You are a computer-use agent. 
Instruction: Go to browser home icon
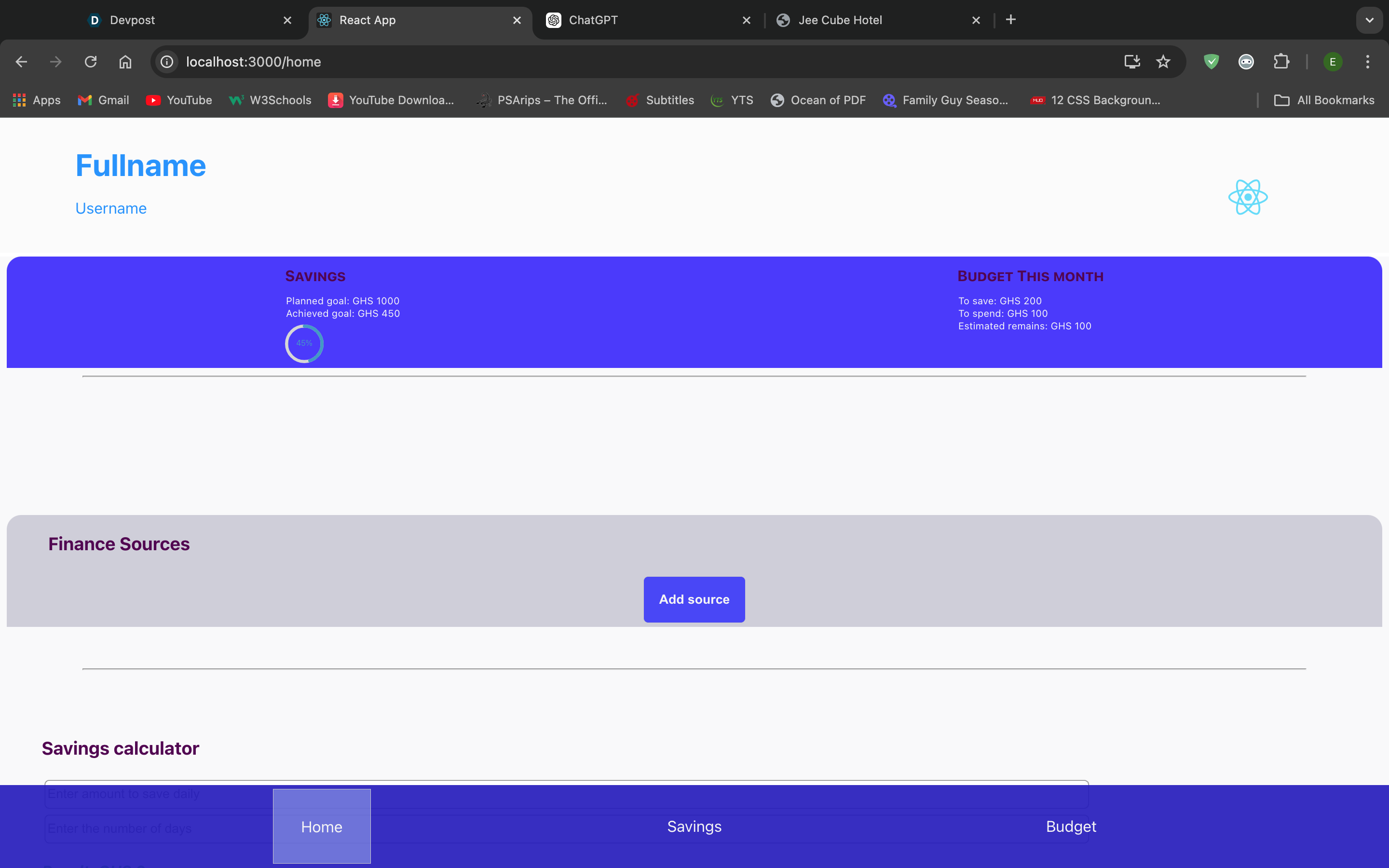pyautogui.click(x=125, y=61)
